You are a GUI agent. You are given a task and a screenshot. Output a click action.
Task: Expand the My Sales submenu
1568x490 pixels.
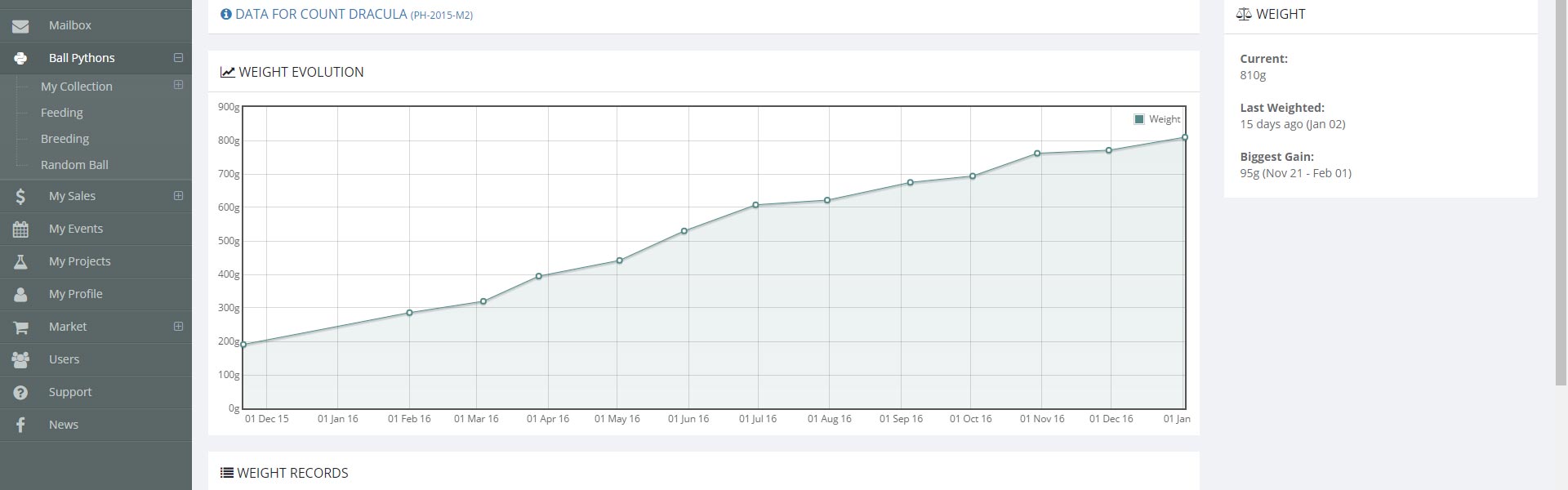click(178, 196)
